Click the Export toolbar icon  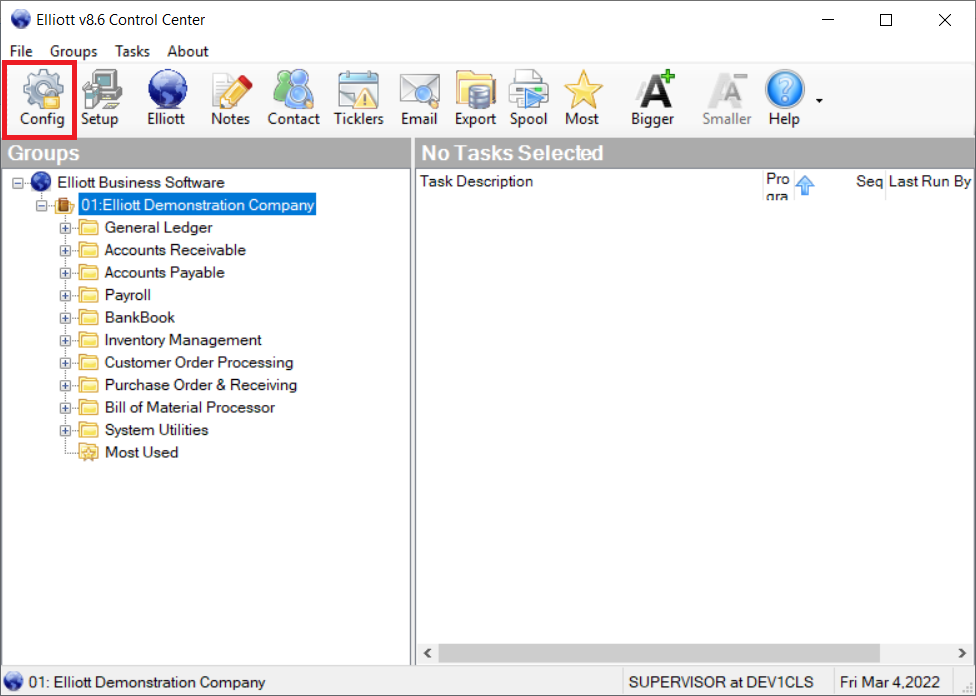(476, 98)
